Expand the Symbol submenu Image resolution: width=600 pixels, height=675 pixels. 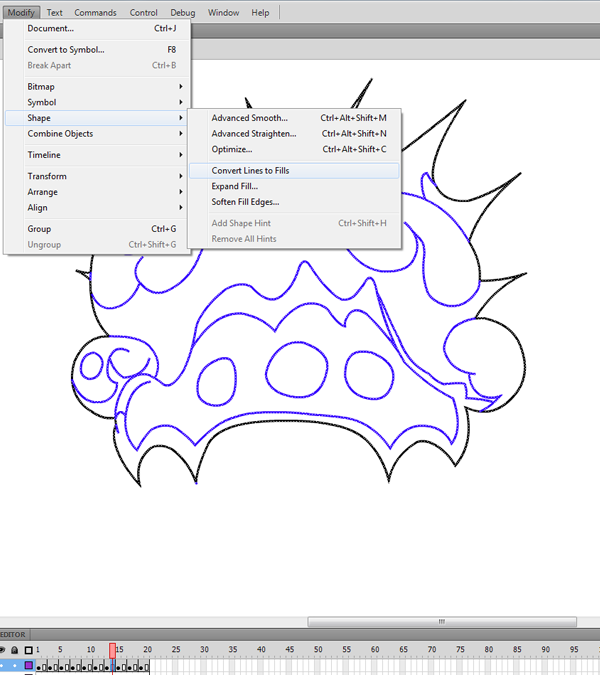point(97,102)
